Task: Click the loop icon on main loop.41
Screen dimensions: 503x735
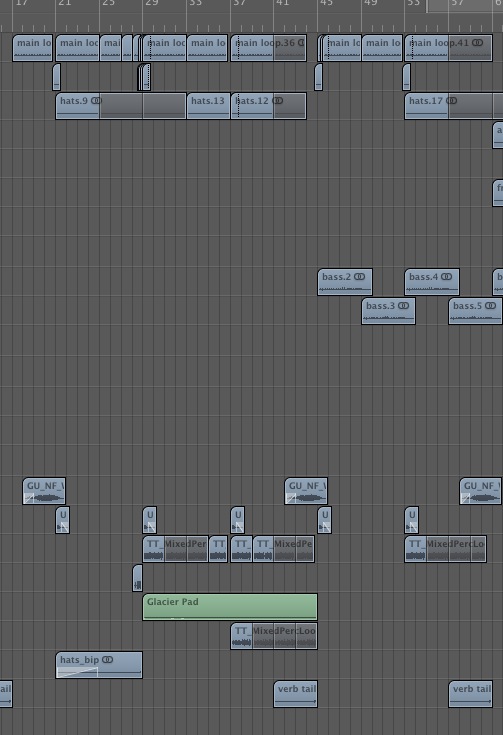Action: pos(477,43)
